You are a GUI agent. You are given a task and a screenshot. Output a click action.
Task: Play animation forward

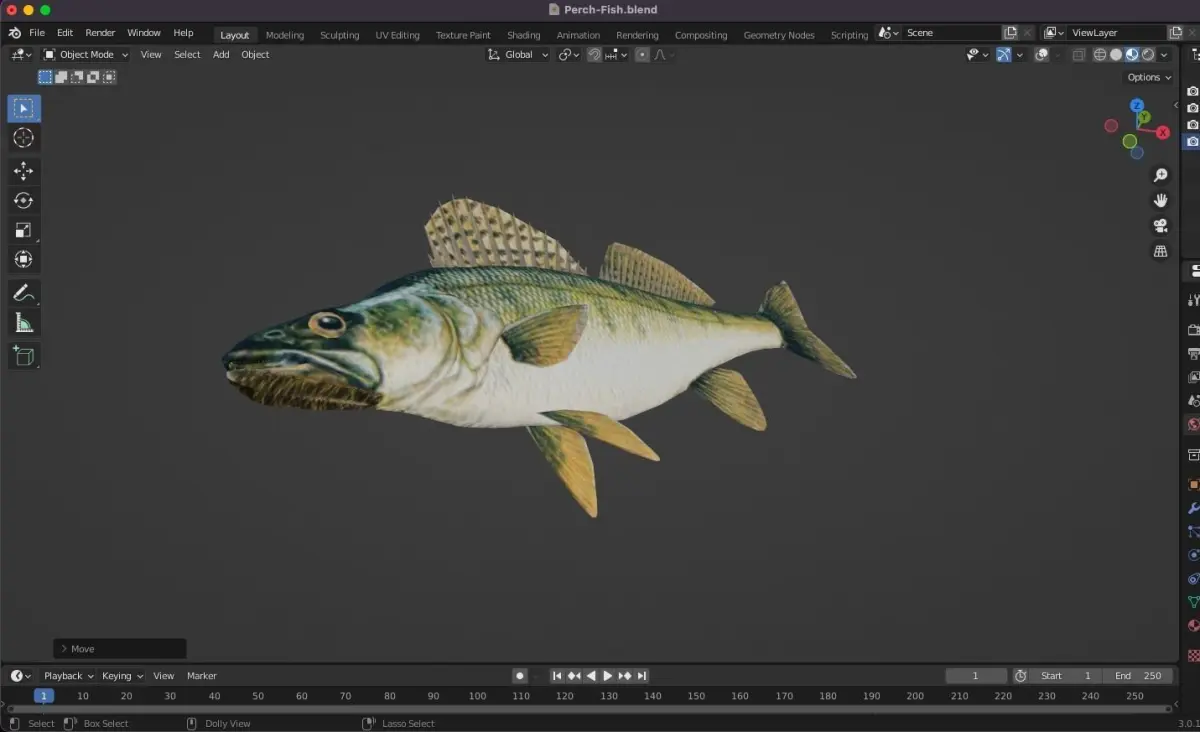(607, 676)
